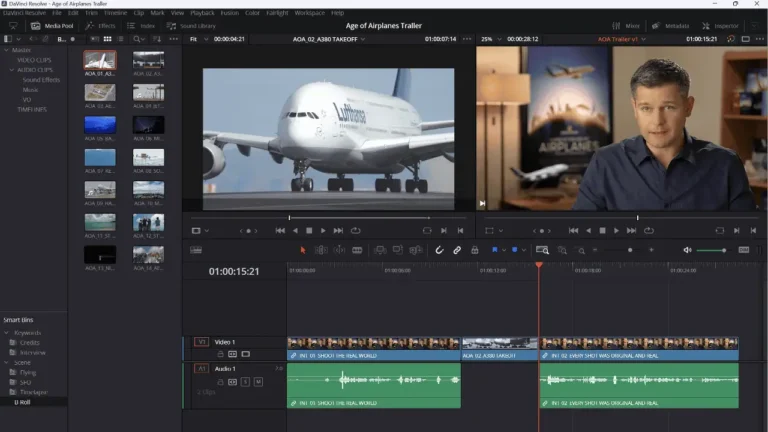Open the Metadata panel
The image size is (768, 432).
coord(671,26)
